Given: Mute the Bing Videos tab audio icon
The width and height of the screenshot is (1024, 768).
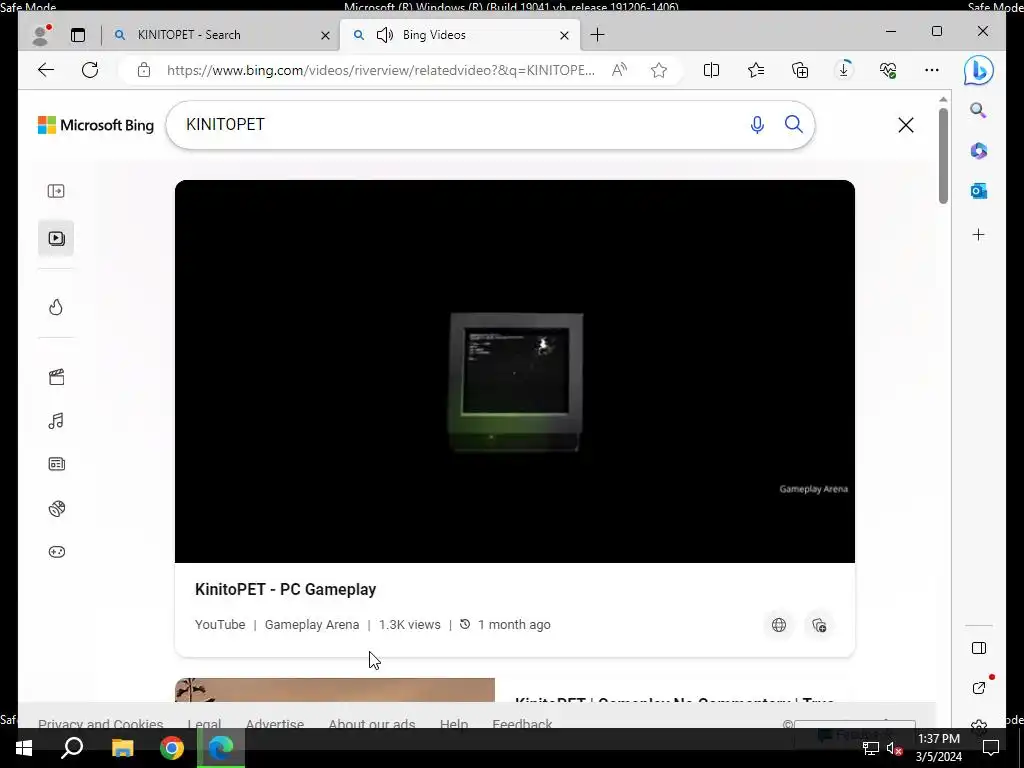Looking at the screenshot, I should tap(385, 35).
